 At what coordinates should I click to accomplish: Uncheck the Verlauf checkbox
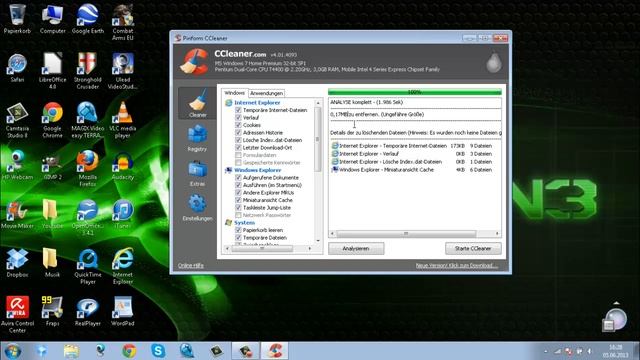click(238, 118)
